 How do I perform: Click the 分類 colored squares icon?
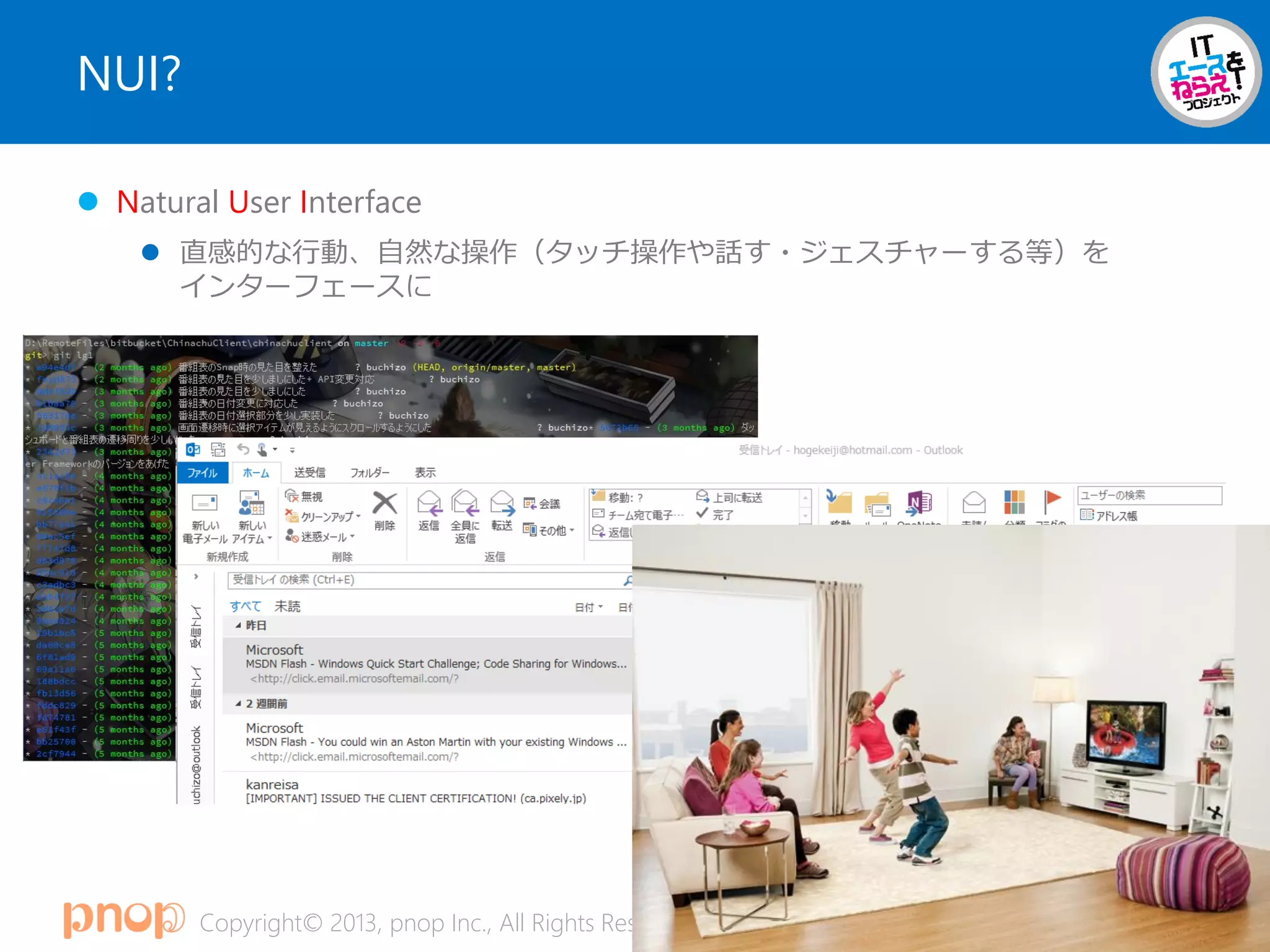pos(1015,502)
